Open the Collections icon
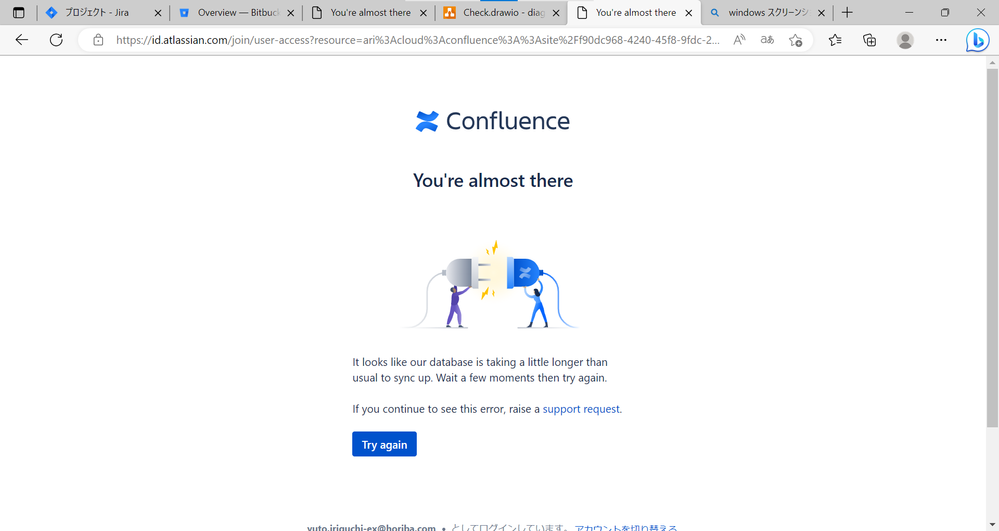The height and width of the screenshot is (531, 999). click(869, 40)
